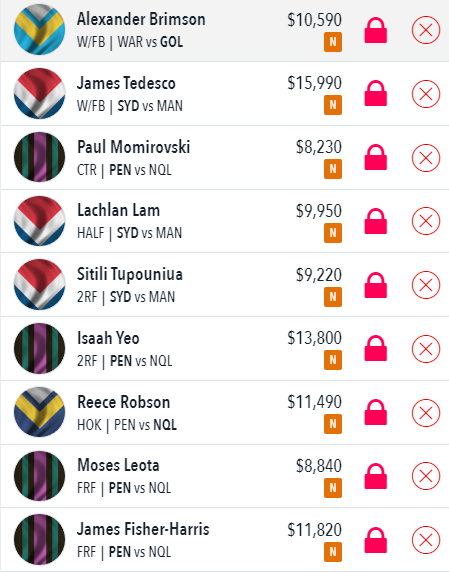Click Moses Leota's pink padlock
449x572 pixels.
376,476
